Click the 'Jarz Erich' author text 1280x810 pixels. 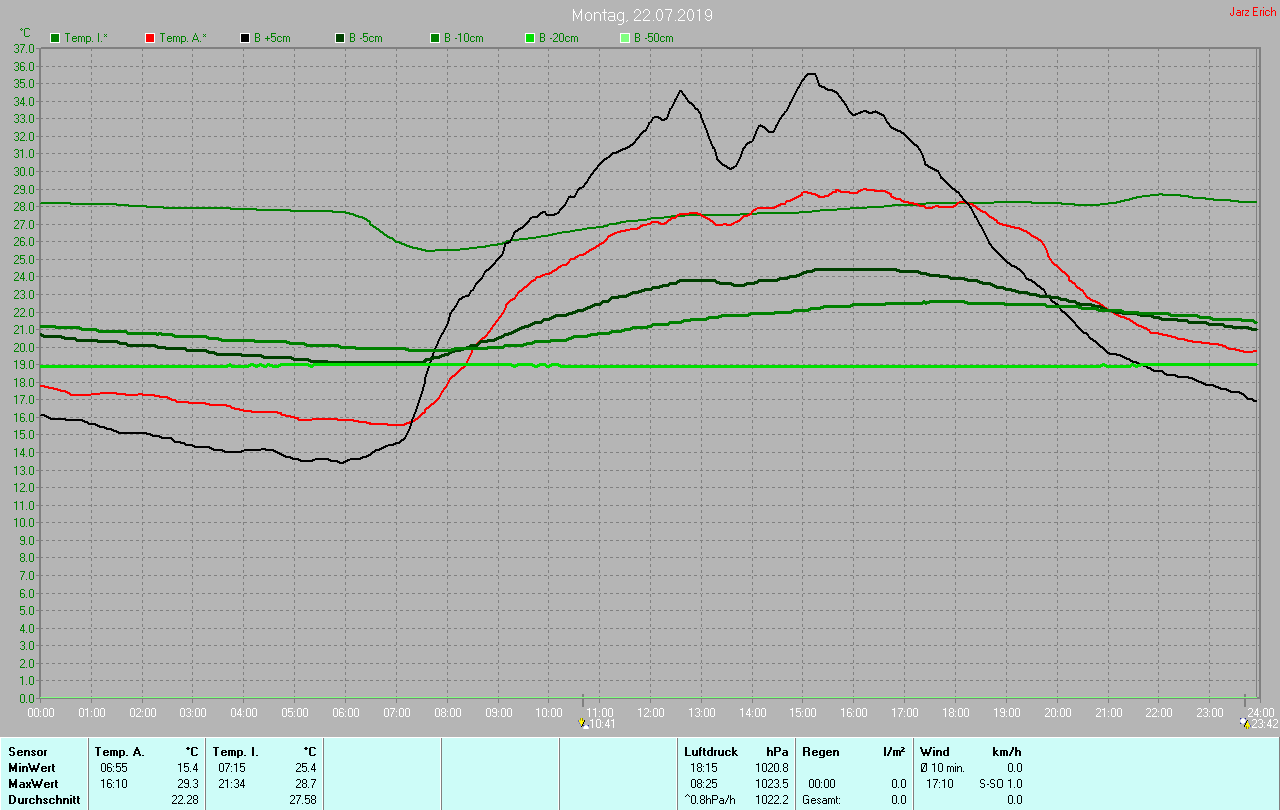point(1252,12)
